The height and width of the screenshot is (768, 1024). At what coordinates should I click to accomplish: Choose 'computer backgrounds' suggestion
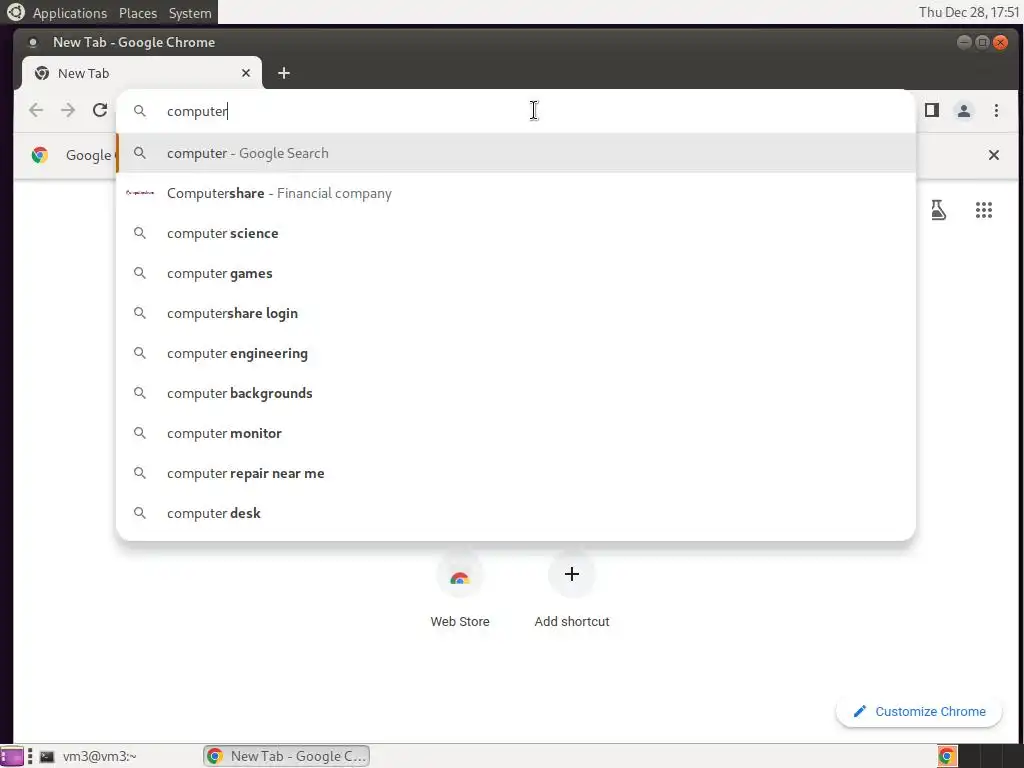pyautogui.click(x=516, y=393)
